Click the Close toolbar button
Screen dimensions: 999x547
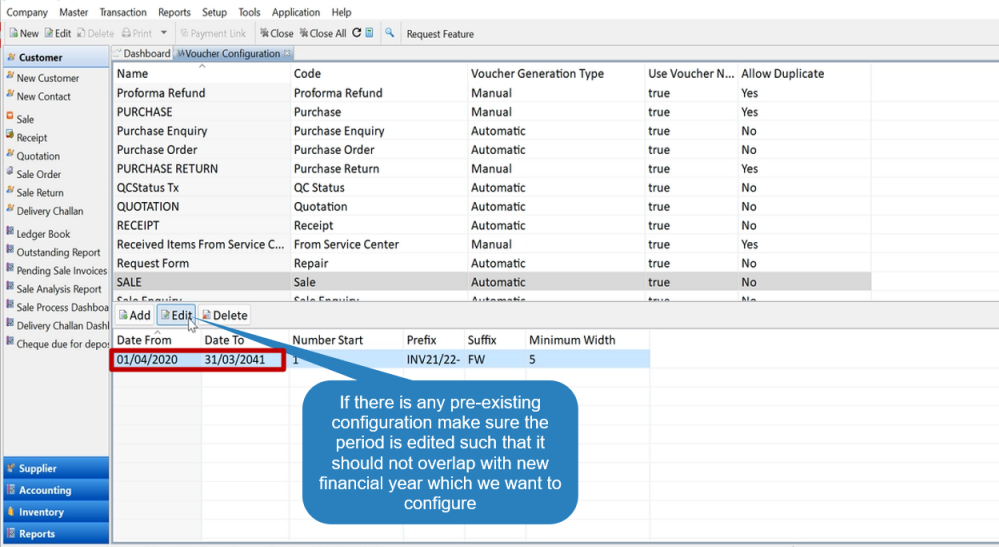click(x=277, y=33)
